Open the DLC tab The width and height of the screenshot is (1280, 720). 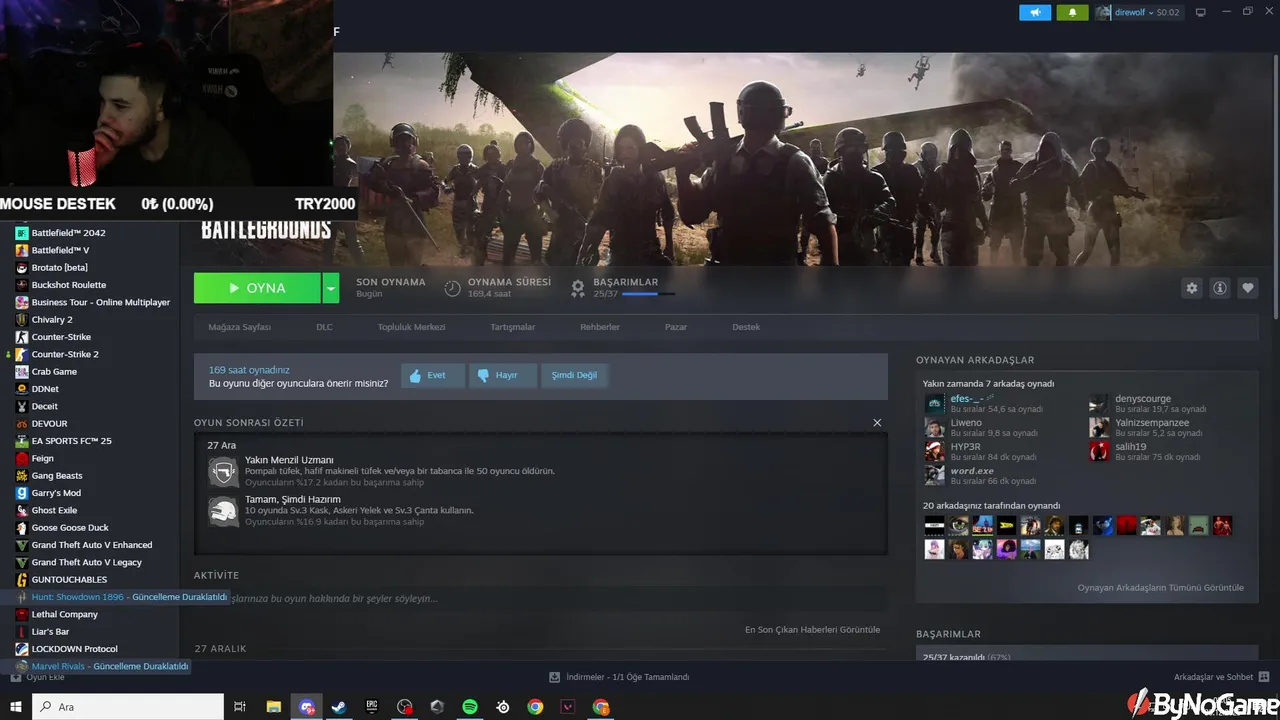point(324,327)
